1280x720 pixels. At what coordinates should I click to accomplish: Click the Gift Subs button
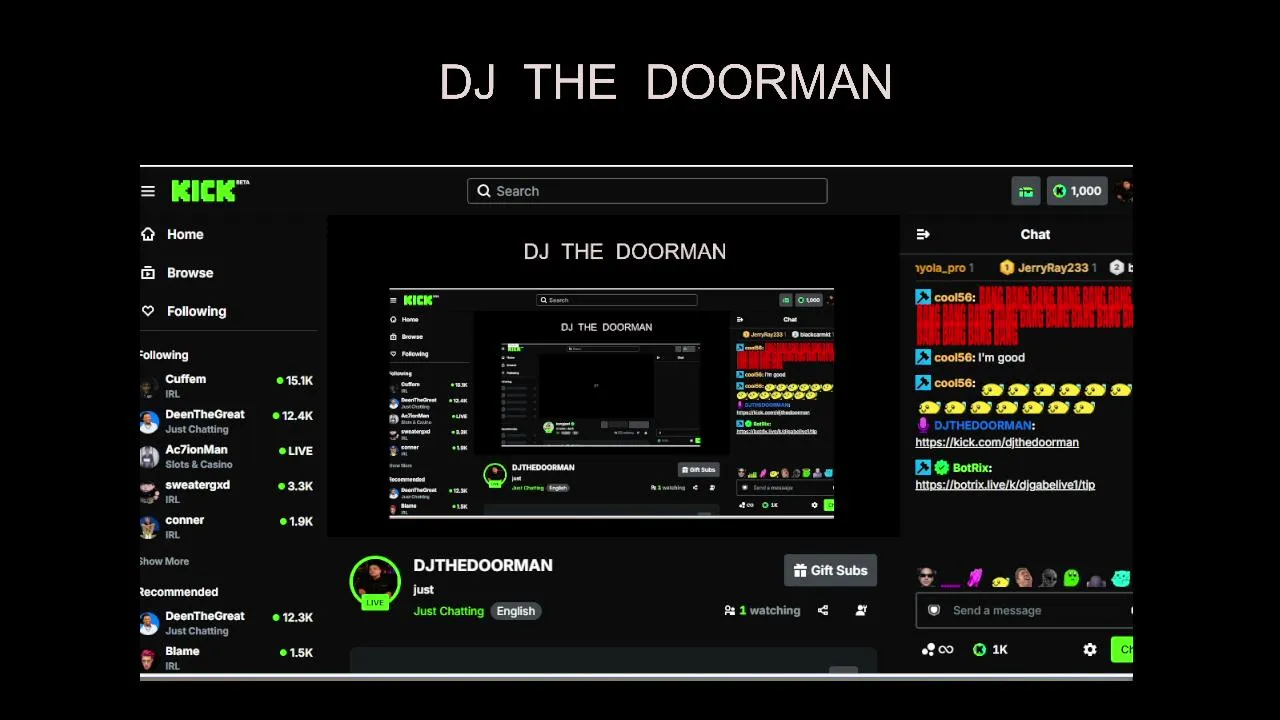tap(830, 570)
